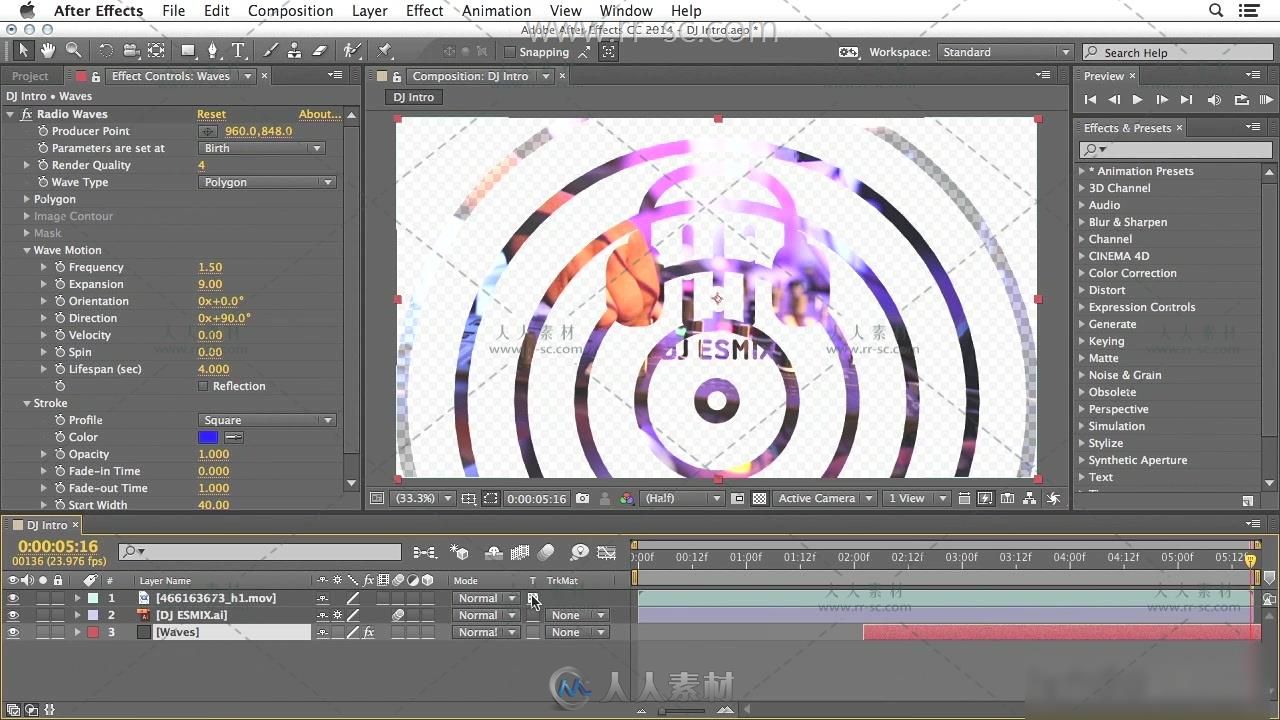Open the Parameters are set at dropdown
The height and width of the screenshot is (720, 1280).
pyautogui.click(x=261, y=148)
